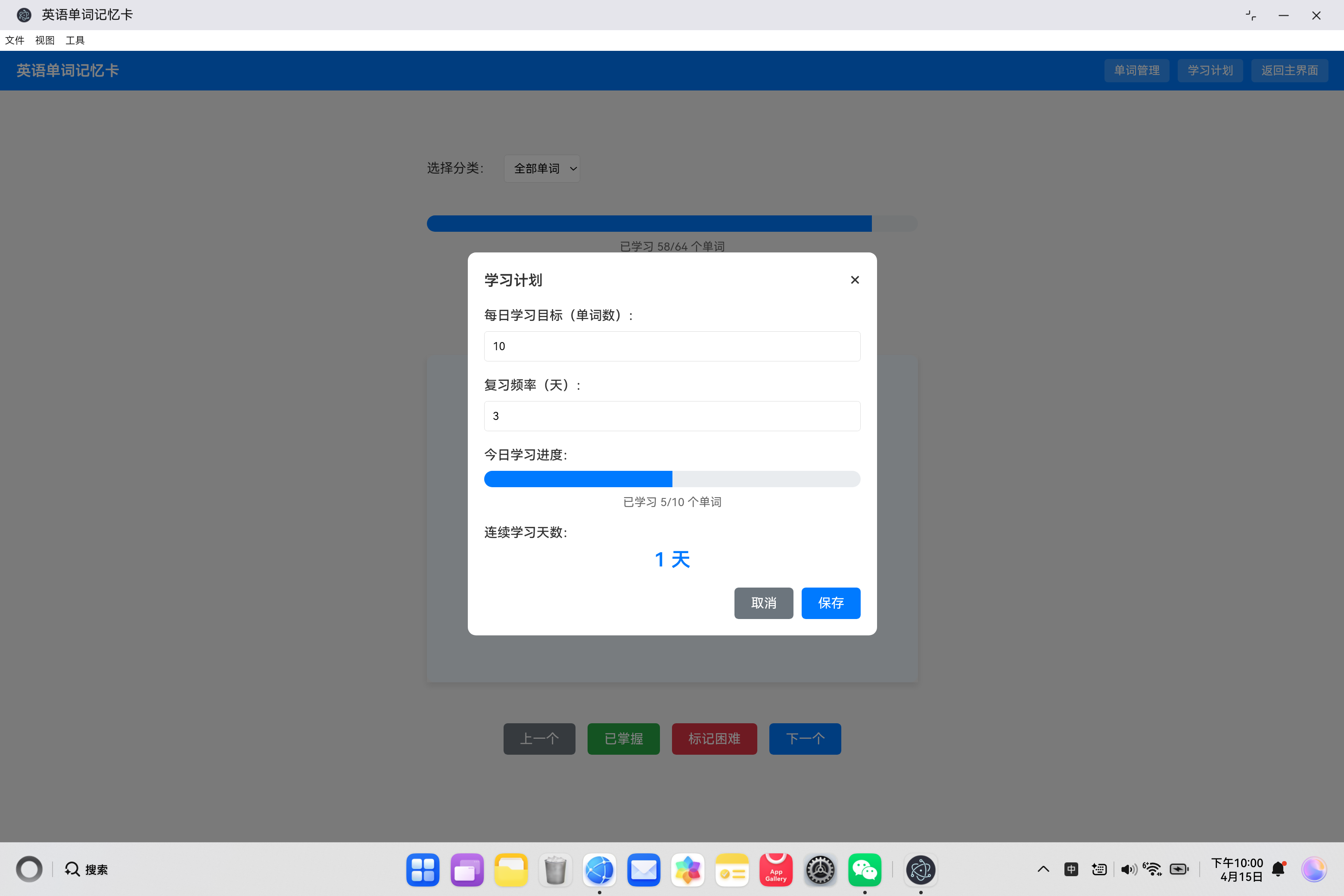Click the today's study progress bar
This screenshot has height=896, width=1344.
click(672, 479)
